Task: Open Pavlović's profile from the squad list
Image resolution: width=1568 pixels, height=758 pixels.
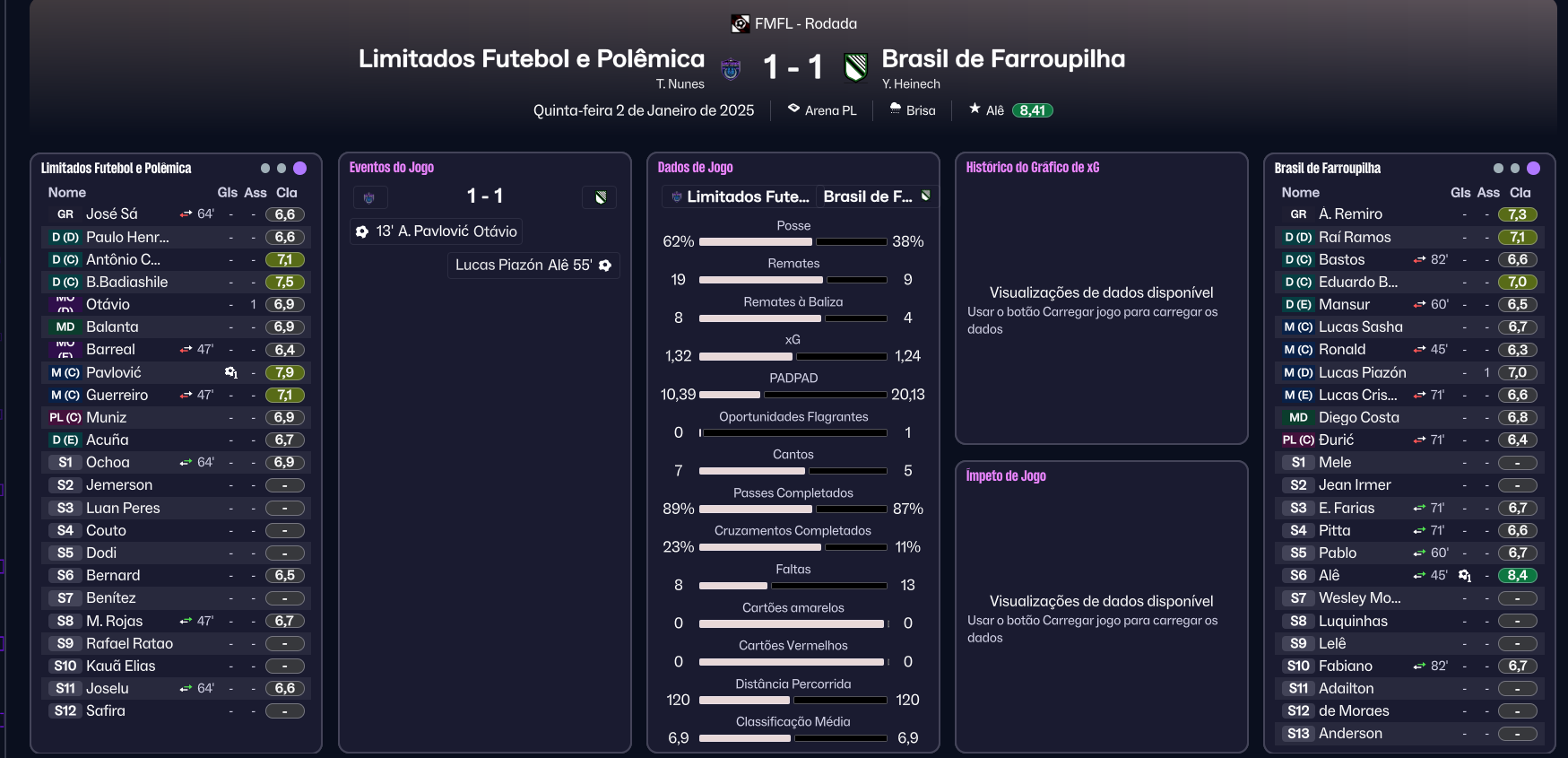Action: (x=116, y=372)
